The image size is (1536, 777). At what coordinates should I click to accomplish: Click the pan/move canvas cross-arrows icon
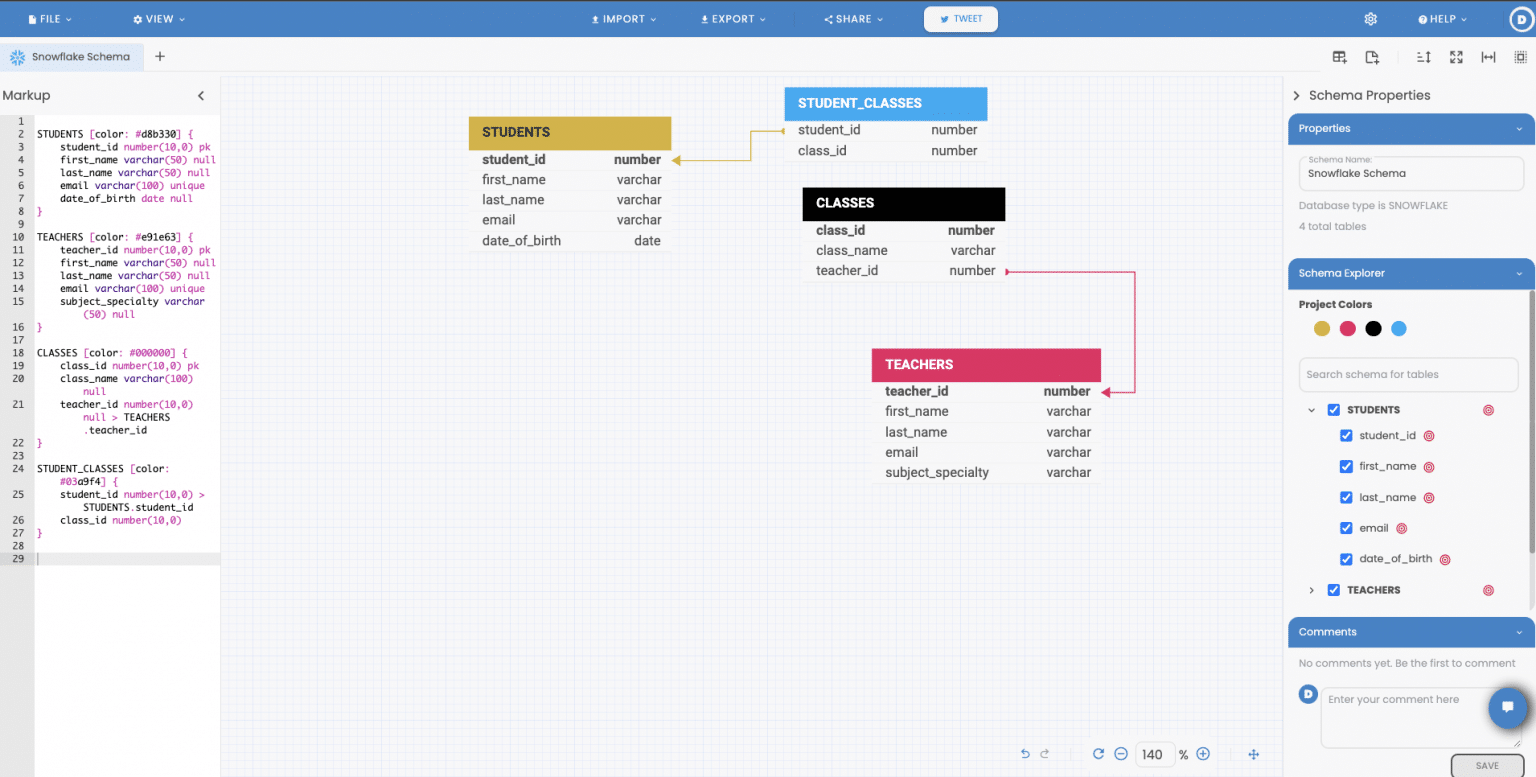[x=1254, y=754]
